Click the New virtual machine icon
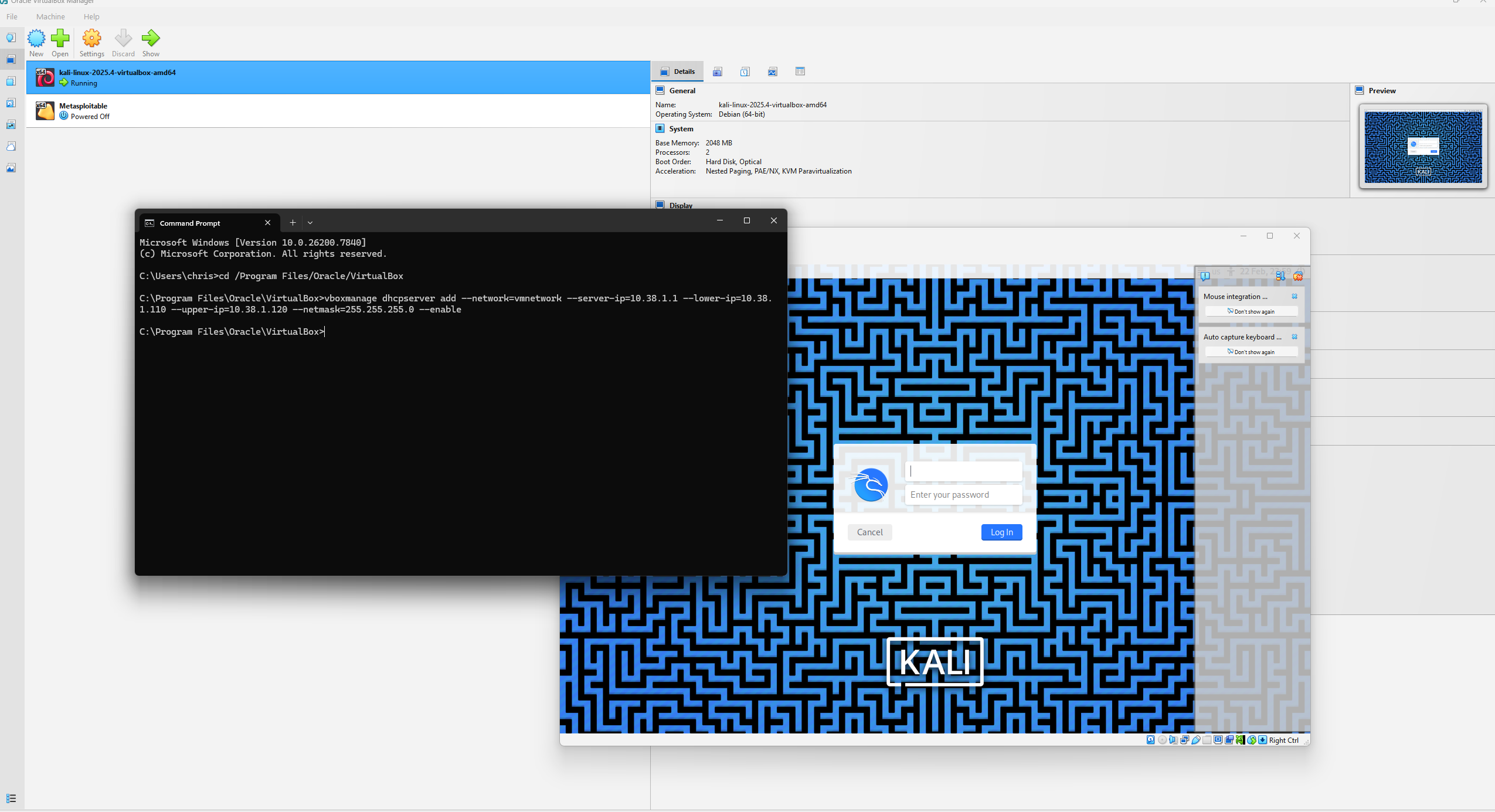Viewport: 1495px width, 812px height. [x=36, y=39]
